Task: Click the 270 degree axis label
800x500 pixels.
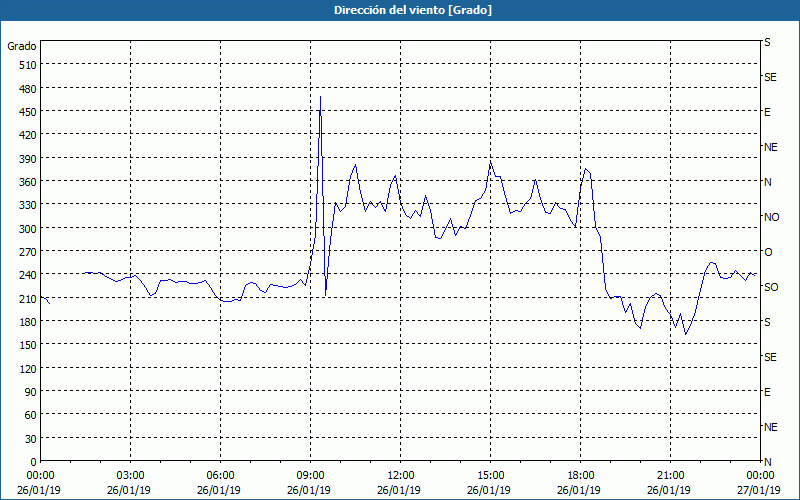Action: click(x=29, y=252)
